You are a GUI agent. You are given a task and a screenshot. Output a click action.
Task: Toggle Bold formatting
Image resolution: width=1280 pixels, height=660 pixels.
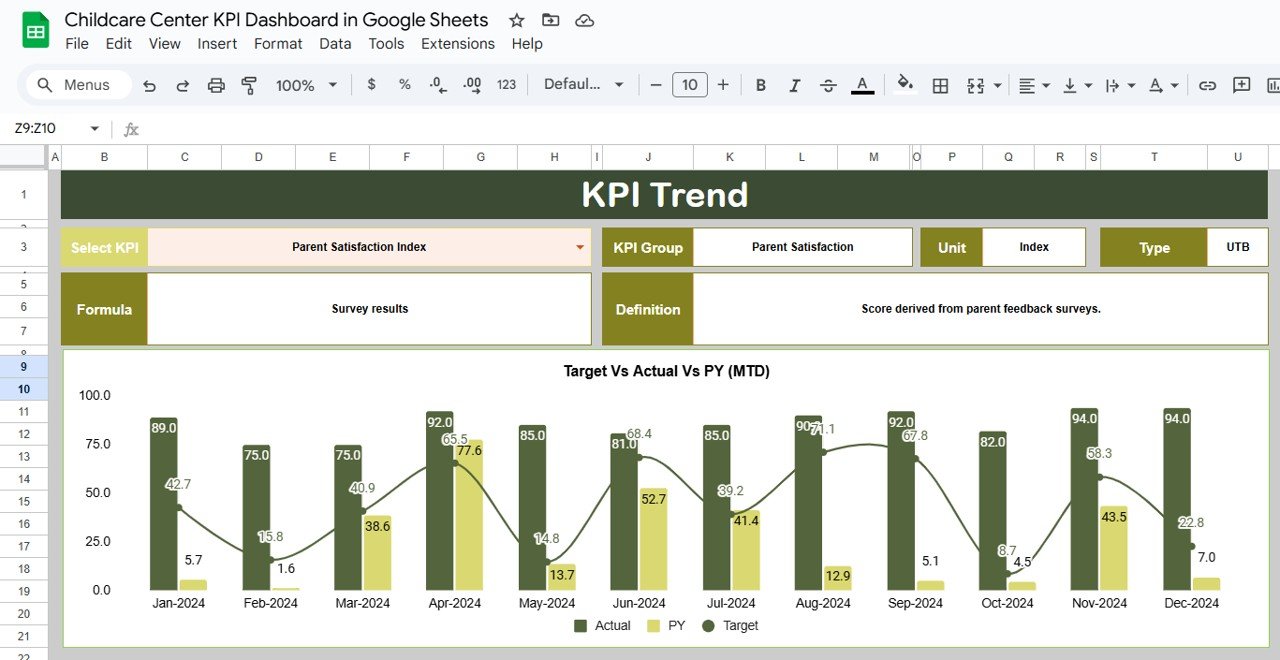760,85
